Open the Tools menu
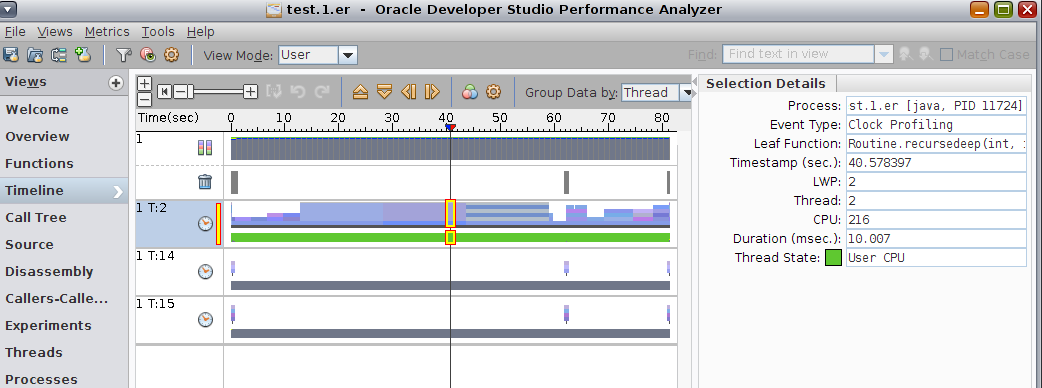The width and height of the screenshot is (1042, 388). 157,31
